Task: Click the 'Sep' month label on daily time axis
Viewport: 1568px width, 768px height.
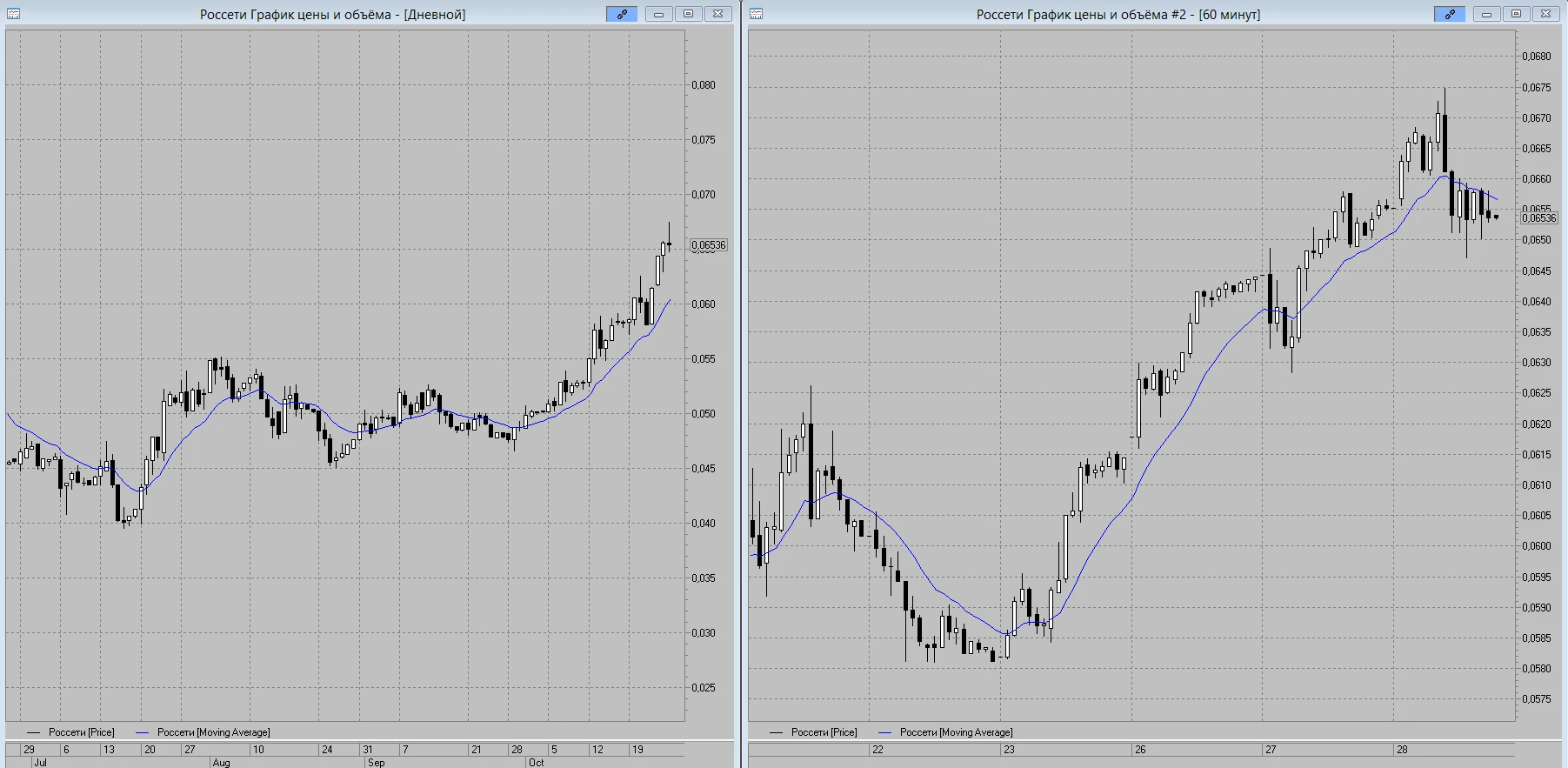Action: click(376, 763)
